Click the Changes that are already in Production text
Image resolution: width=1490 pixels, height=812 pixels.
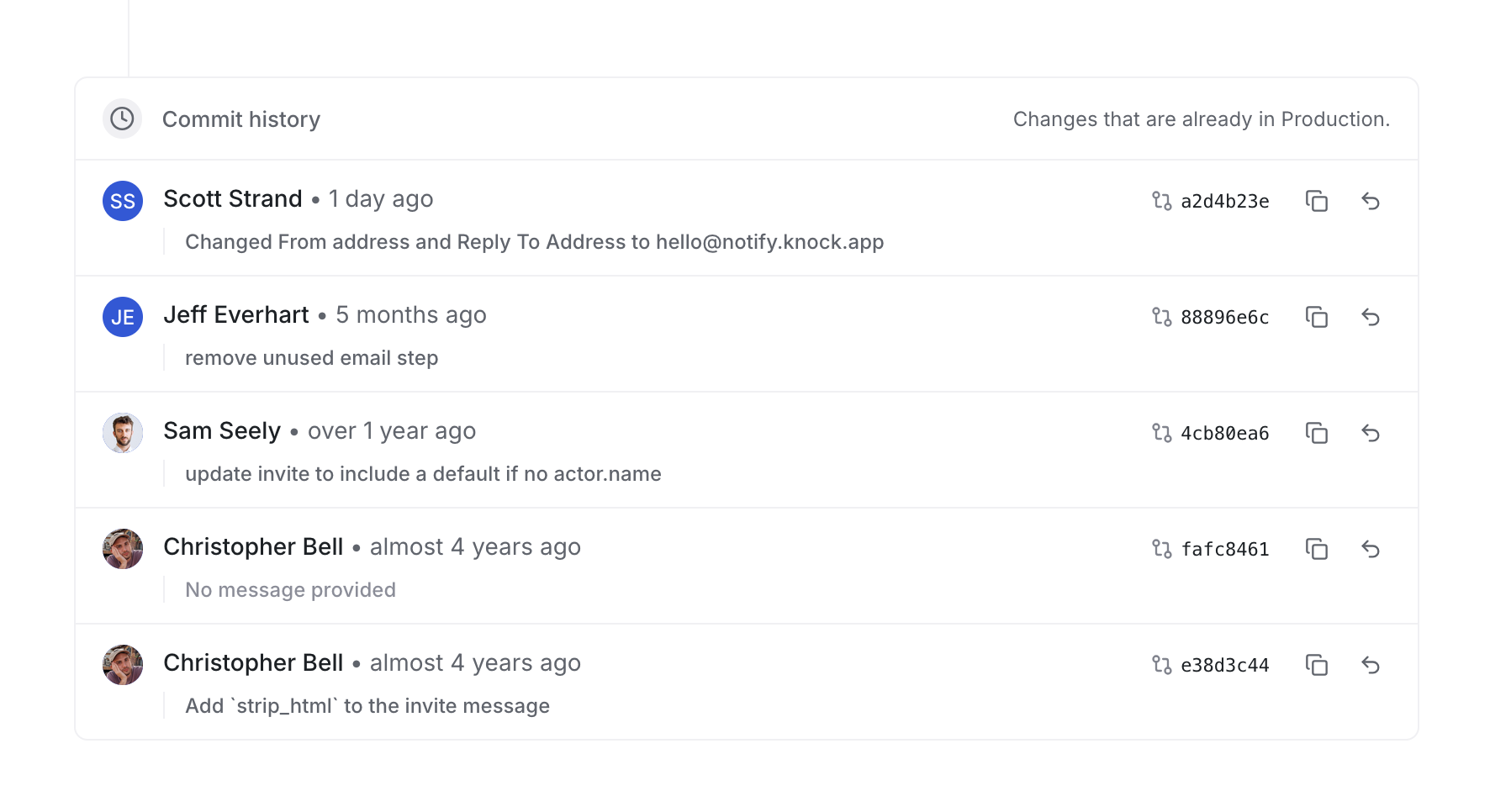1202,119
